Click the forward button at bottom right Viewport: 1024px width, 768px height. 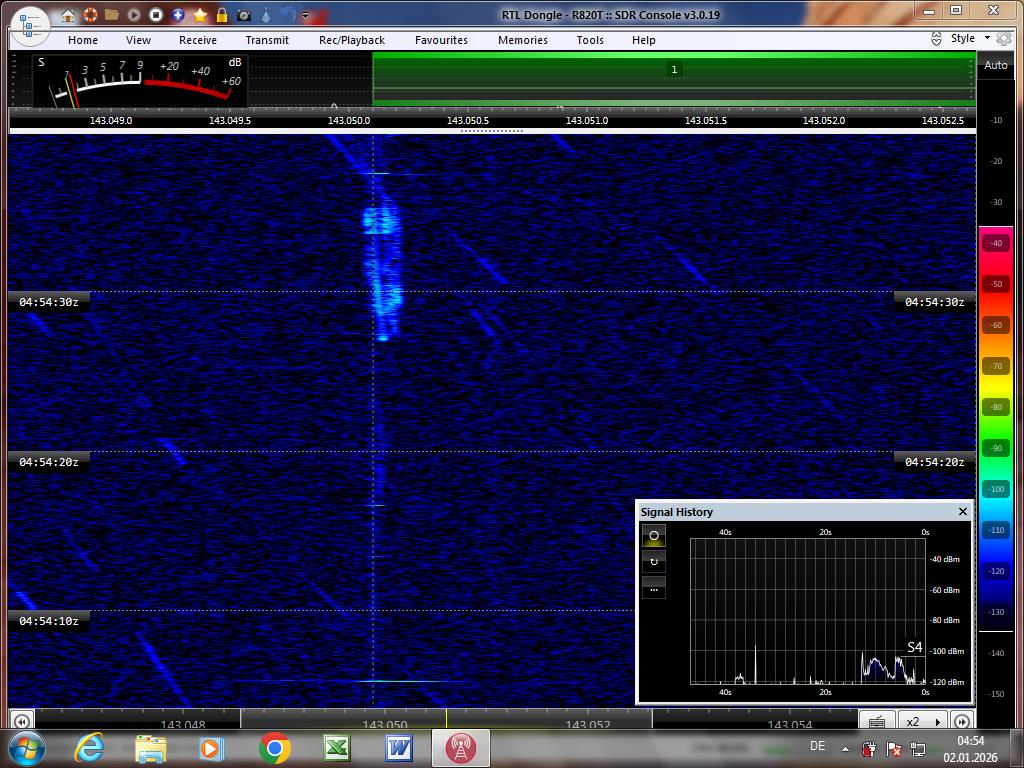962,721
